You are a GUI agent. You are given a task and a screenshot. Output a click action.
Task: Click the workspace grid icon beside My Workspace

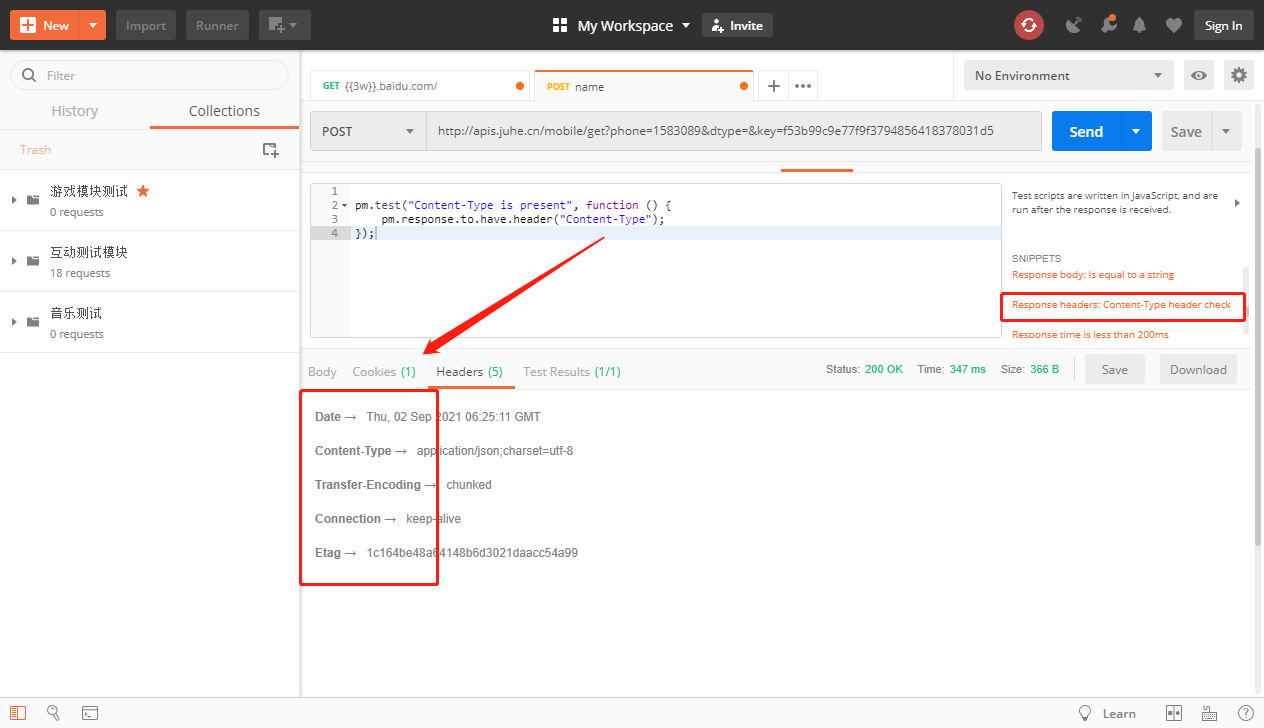click(x=560, y=26)
